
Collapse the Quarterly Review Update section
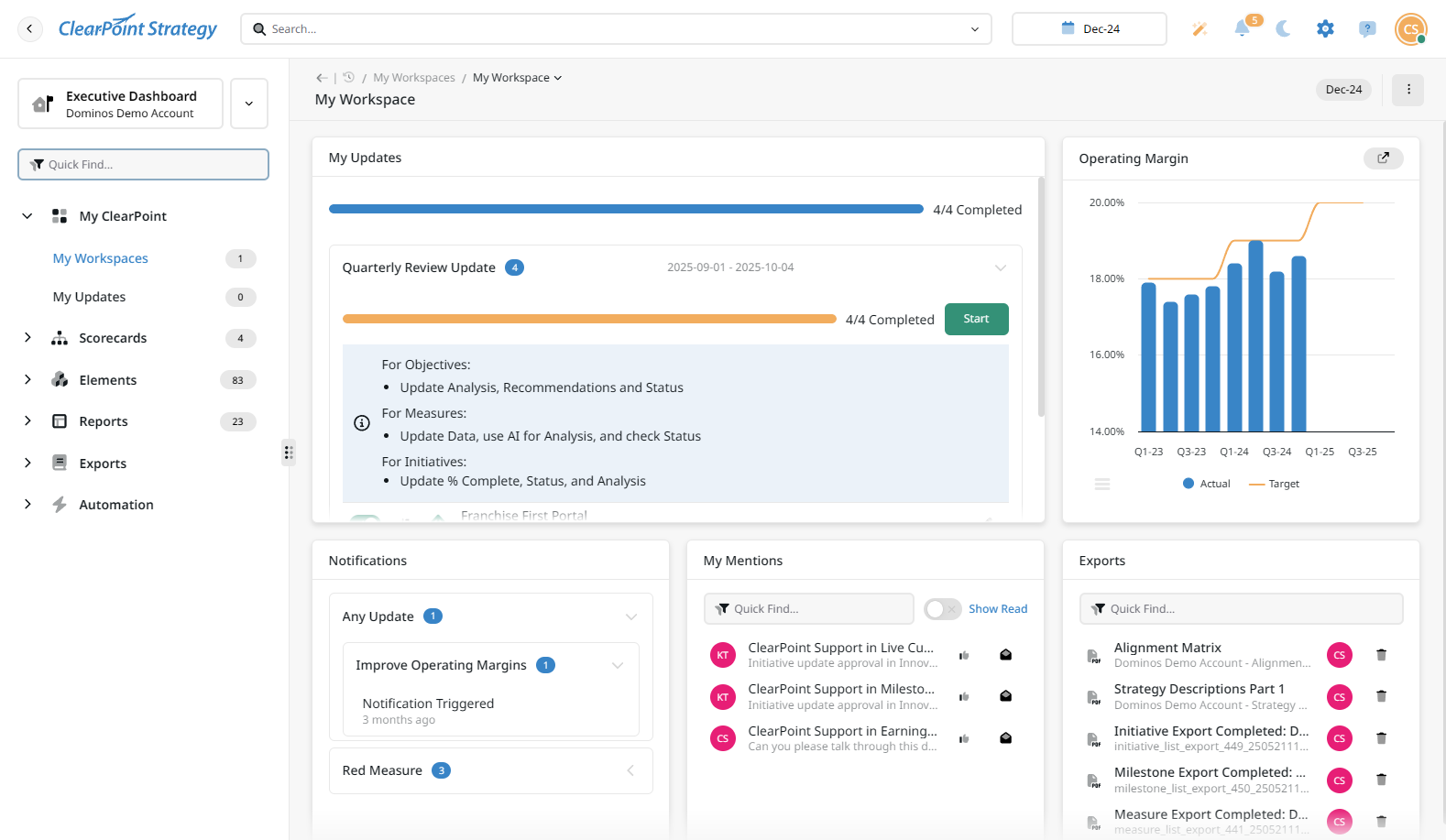[x=1000, y=267]
